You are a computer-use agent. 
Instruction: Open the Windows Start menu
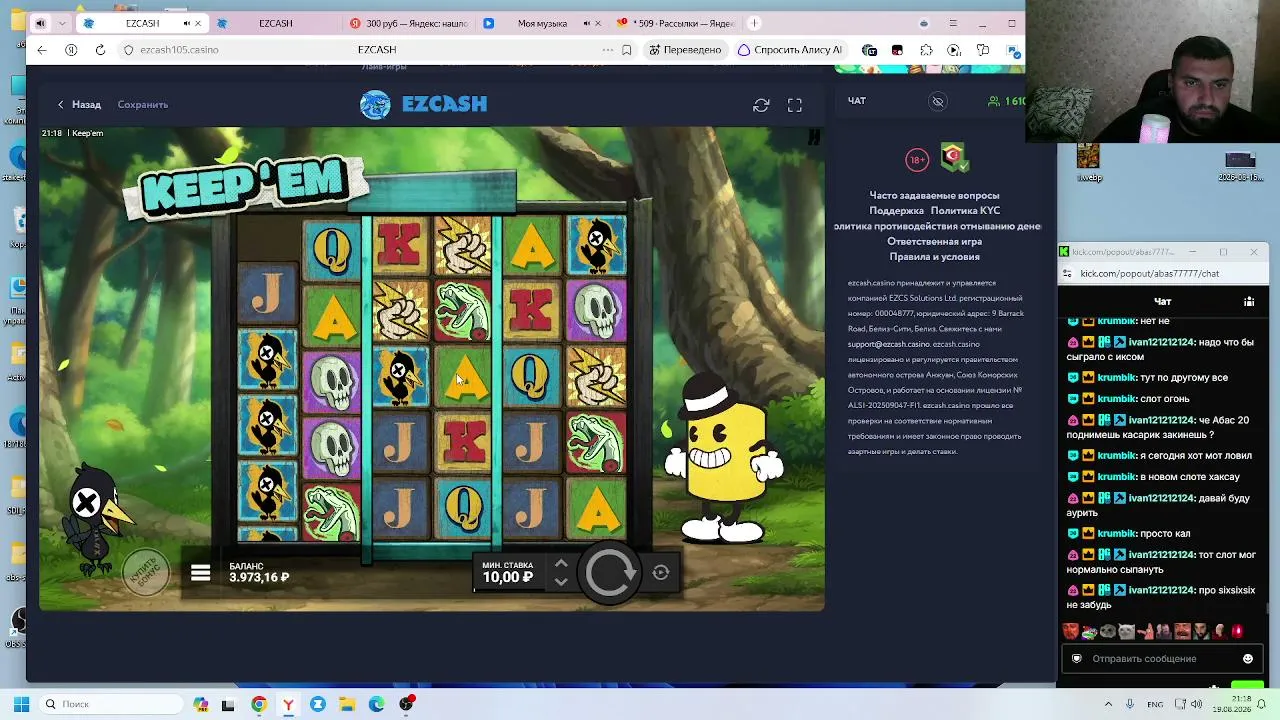pos(21,704)
